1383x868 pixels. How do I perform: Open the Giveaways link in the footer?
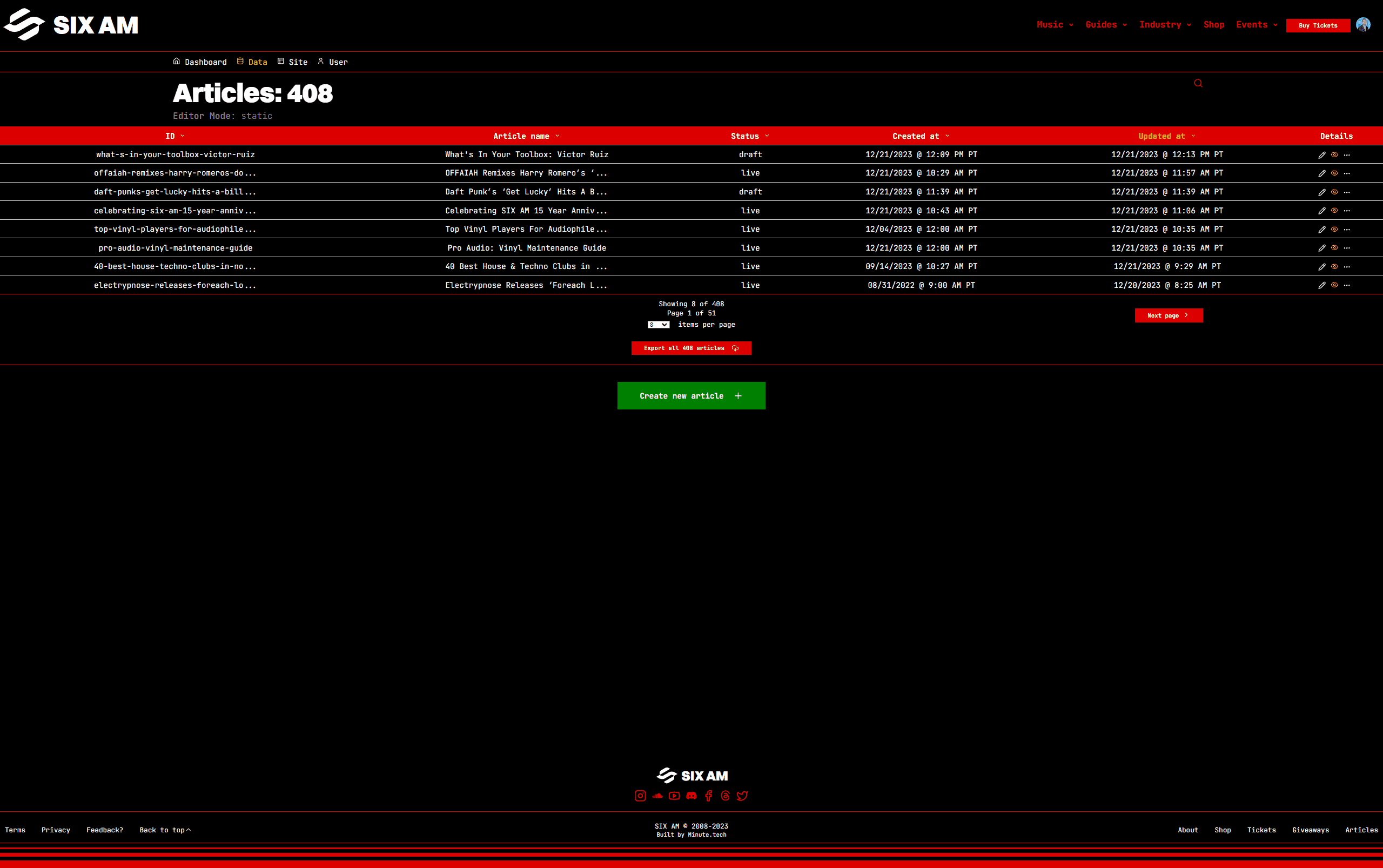1310,830
